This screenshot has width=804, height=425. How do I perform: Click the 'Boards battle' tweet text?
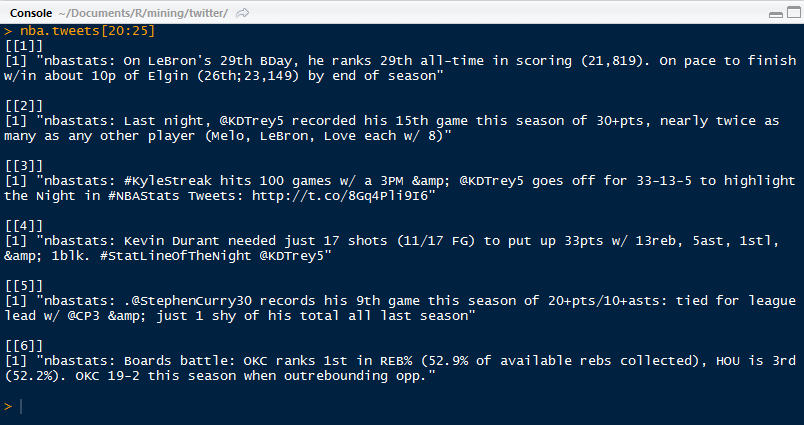[400, 368]
